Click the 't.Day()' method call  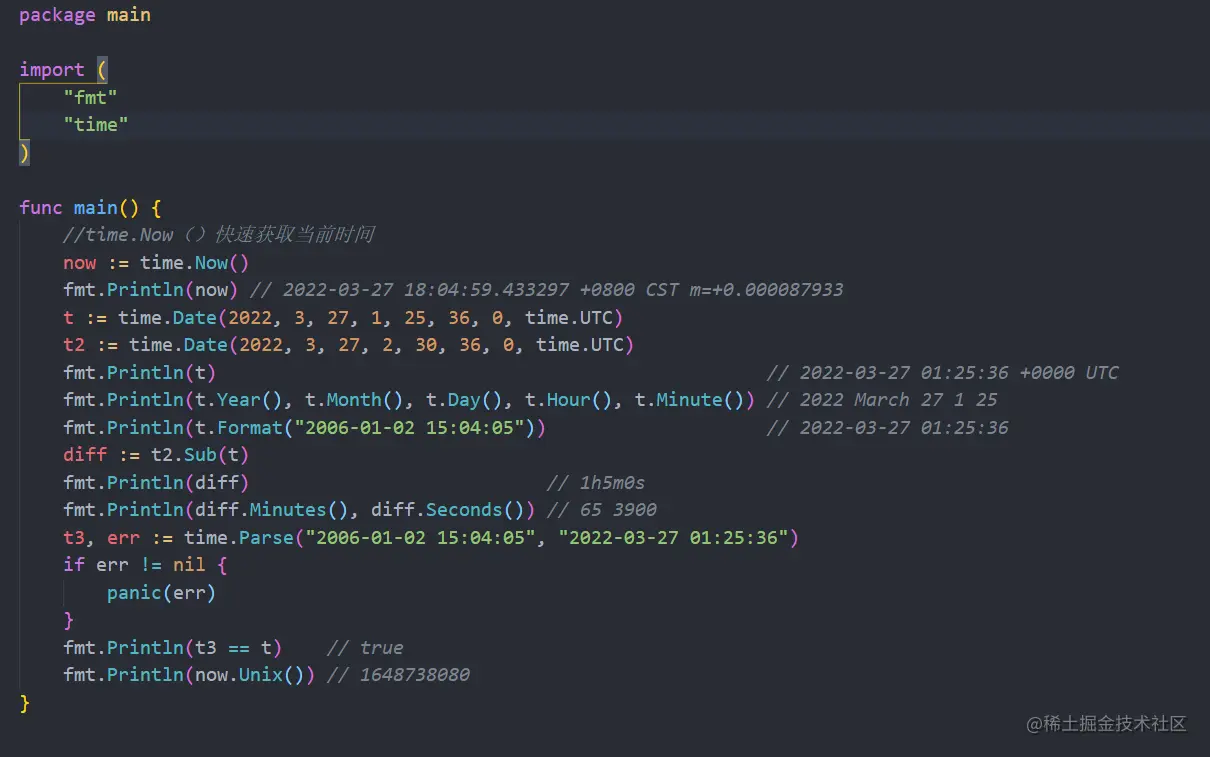click(464, 399)
